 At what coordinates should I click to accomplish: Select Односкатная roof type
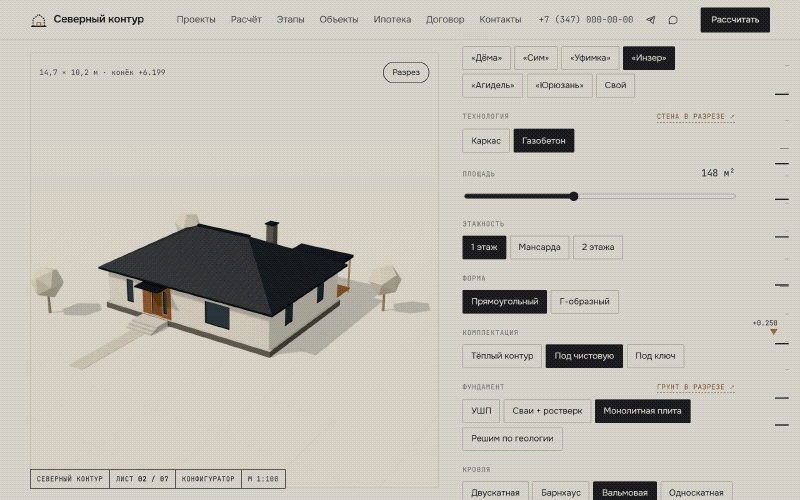click(x=696, y=492)
